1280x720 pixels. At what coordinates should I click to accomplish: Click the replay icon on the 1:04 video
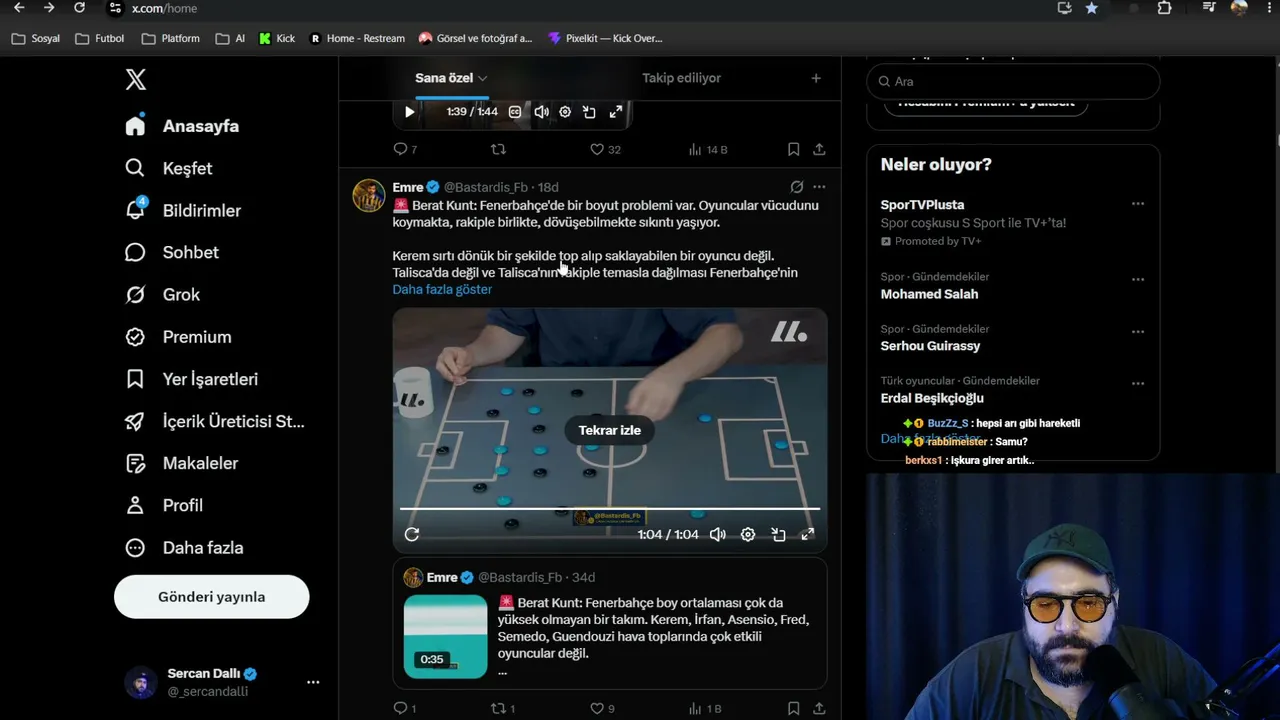[412, 534]
